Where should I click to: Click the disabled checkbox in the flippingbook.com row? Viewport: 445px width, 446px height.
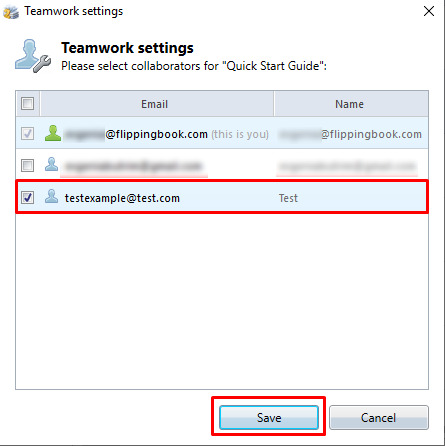click(x=27, y=134)
